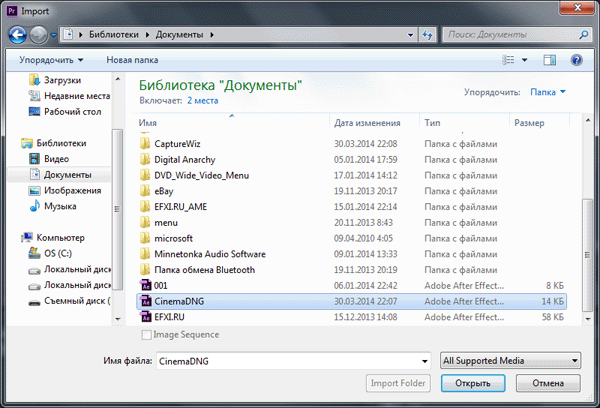Click the help question mark icon
The image size is (600, 408).
[x=577, y=60]
